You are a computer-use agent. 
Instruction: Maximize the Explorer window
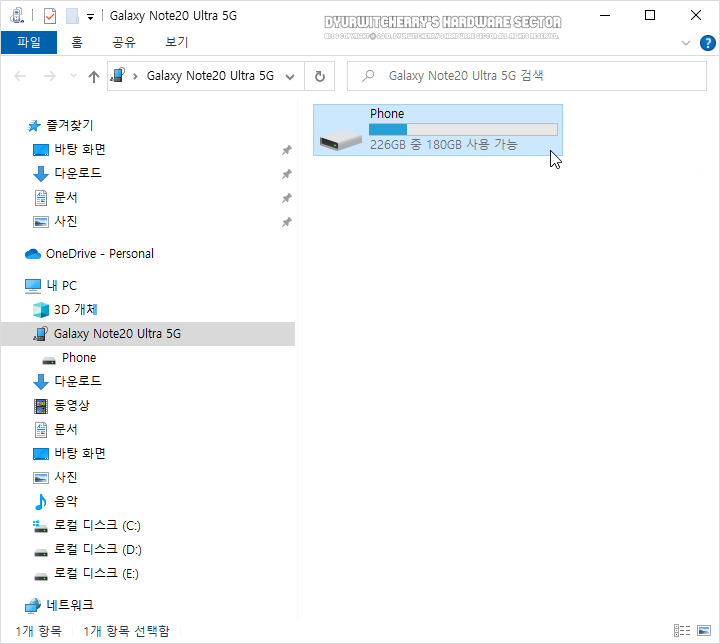(650, 16)
